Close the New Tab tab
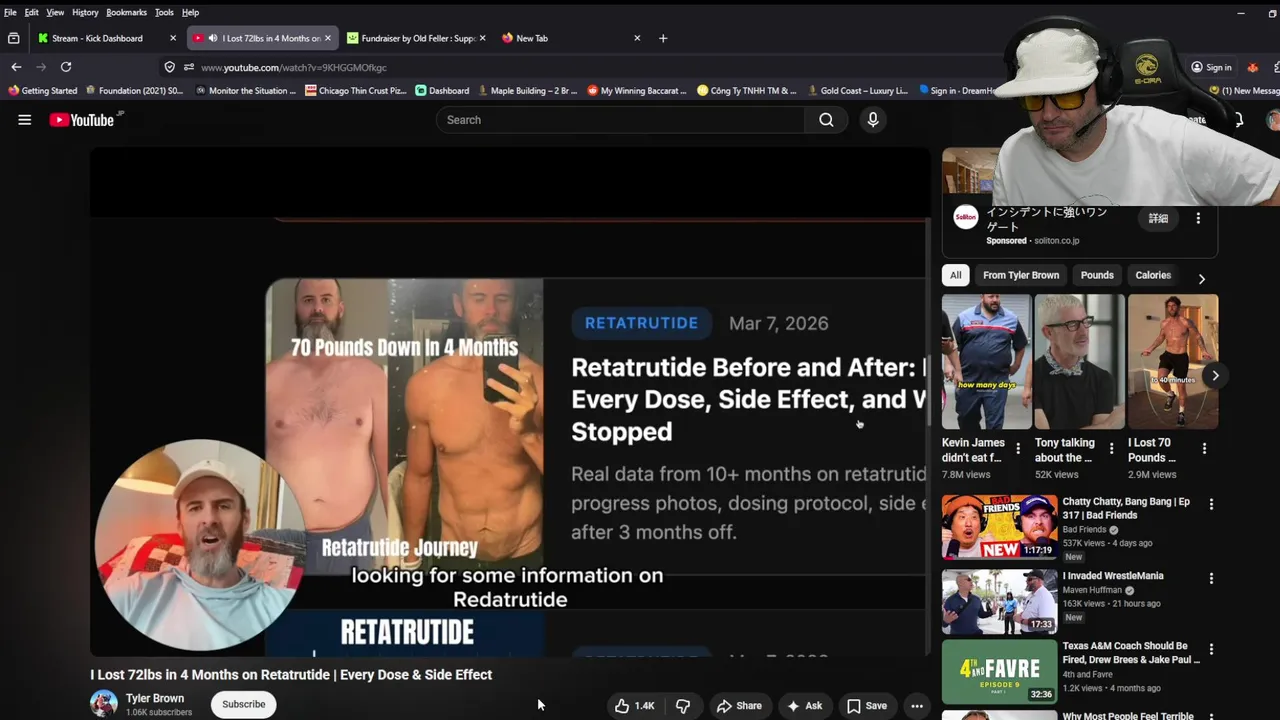The width and height of the screenshot is (1280, 720). (x=637, y=38)
